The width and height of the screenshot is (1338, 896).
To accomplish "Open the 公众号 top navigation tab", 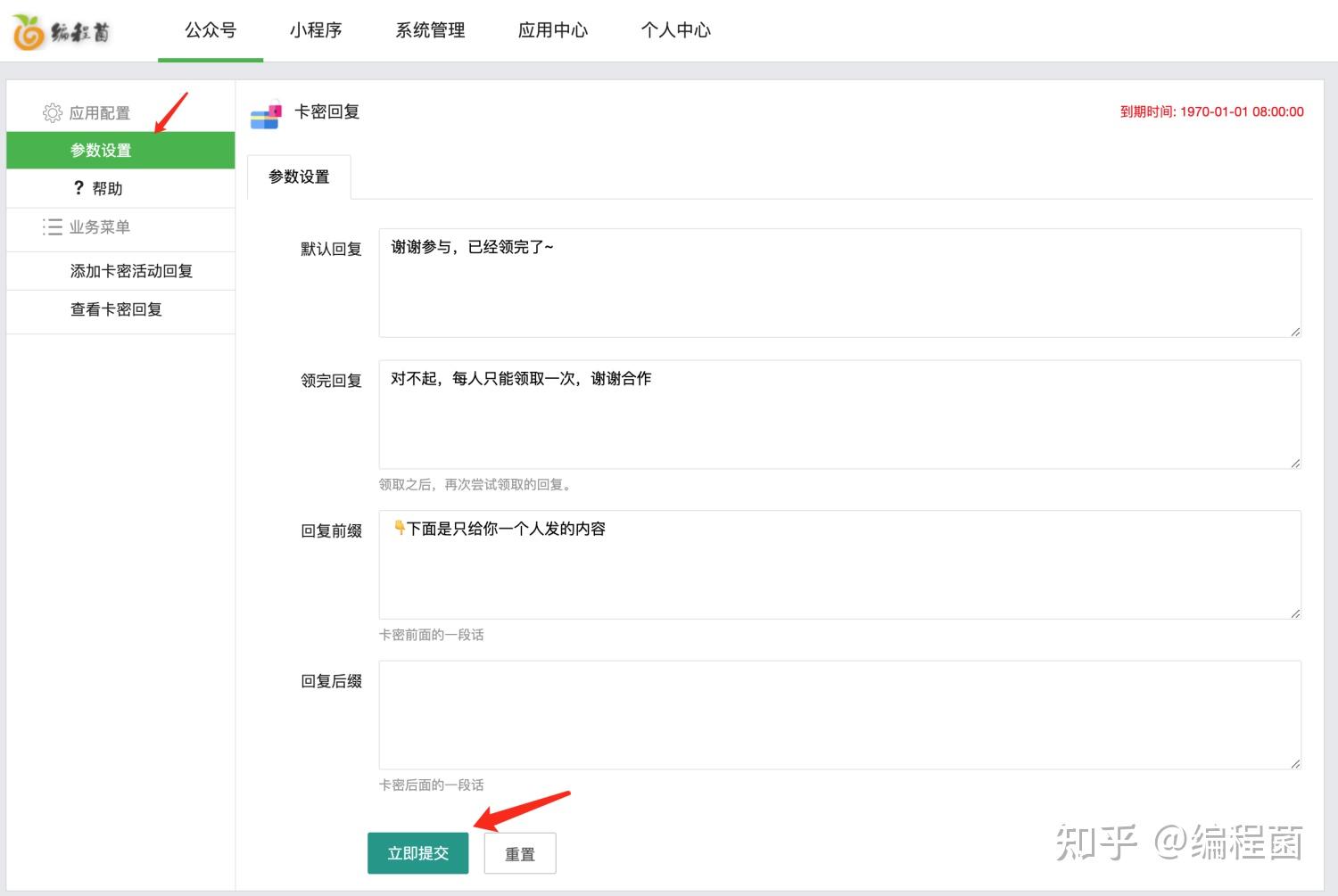I will pyautogui.click(x=211, y=30).
